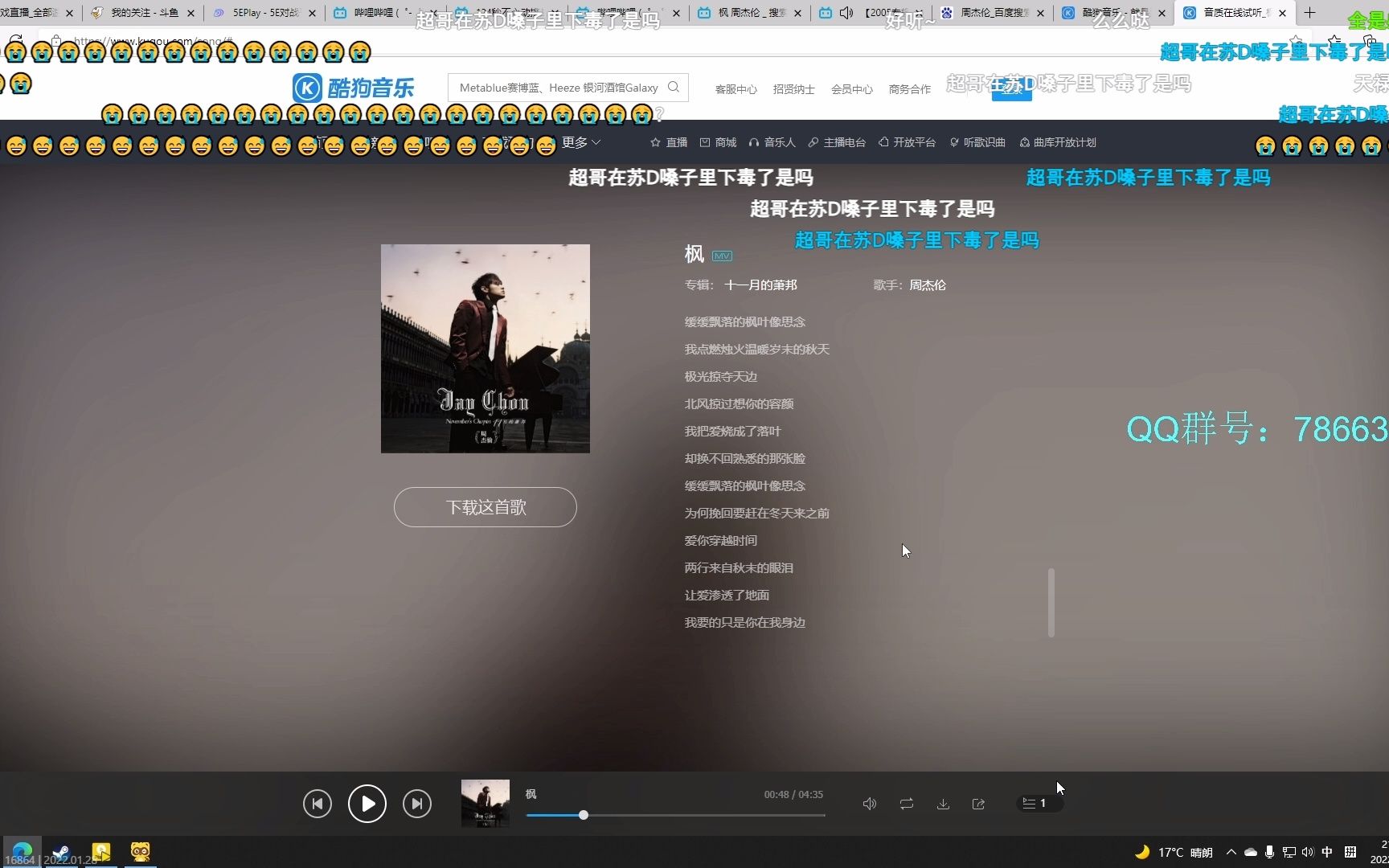
Task: Click lyric line 我把爱烧成了落叶
Action: [x=733, y=431]
